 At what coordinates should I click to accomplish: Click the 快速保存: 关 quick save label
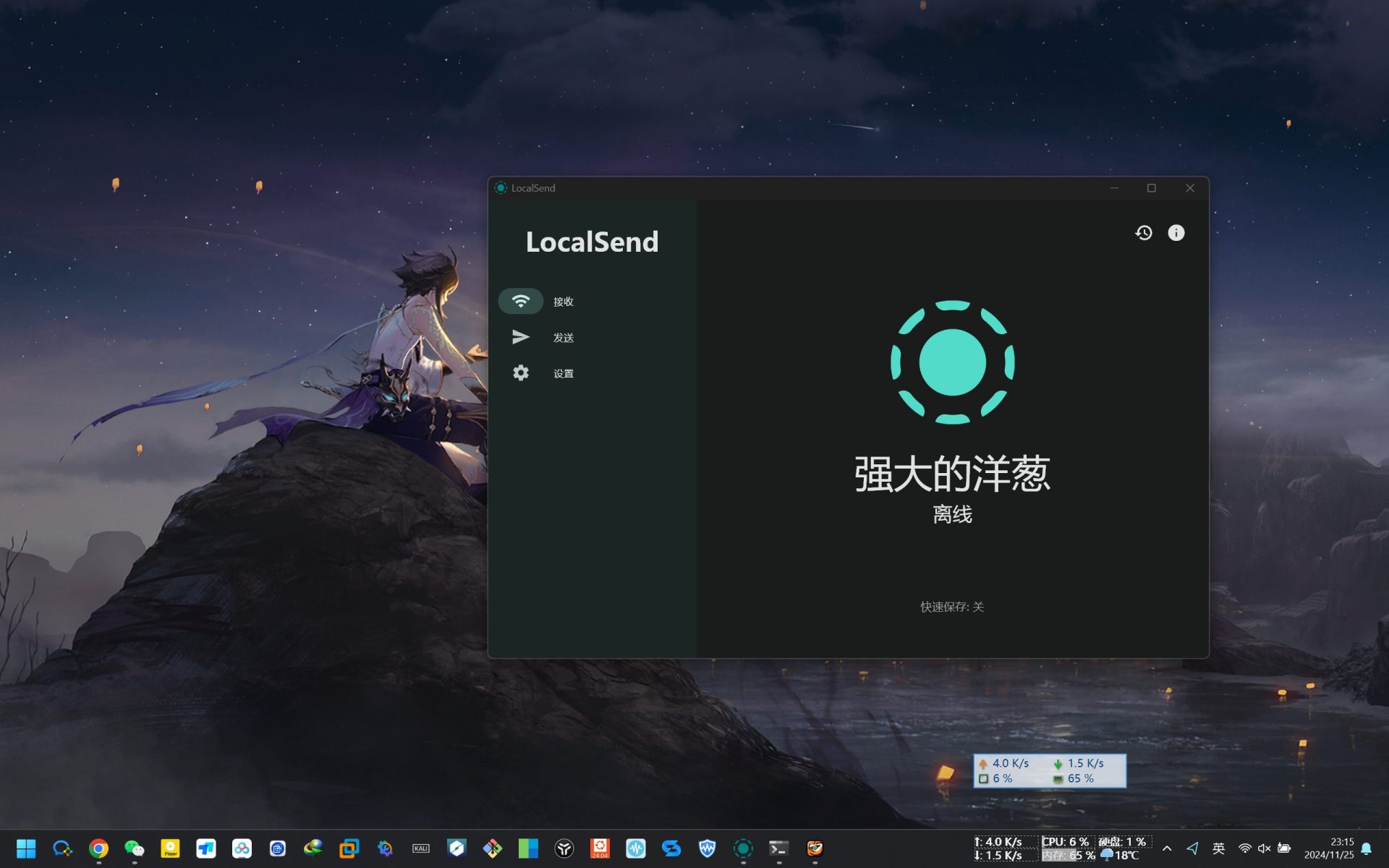[952, 606]
